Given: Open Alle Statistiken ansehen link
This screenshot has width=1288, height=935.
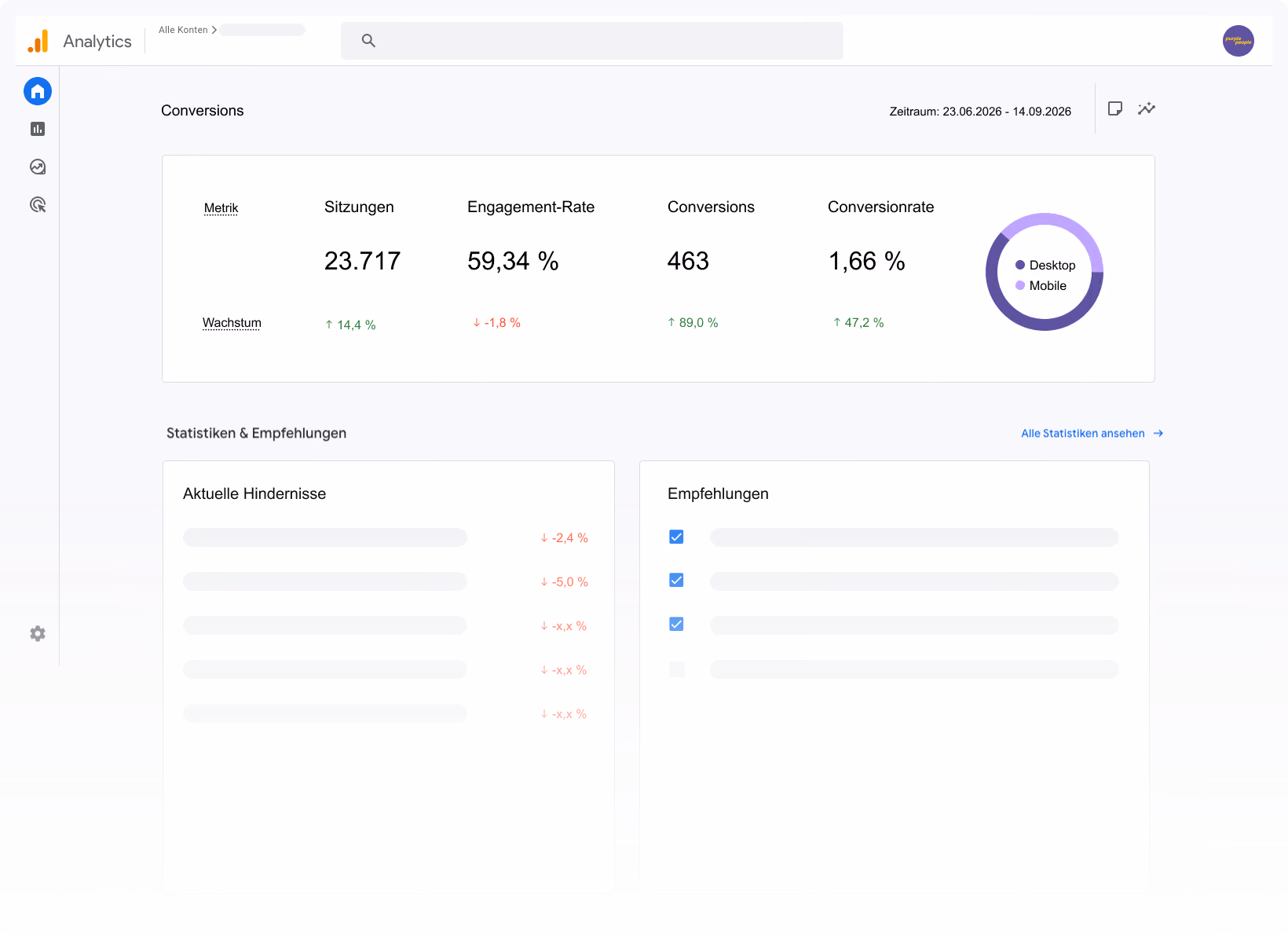Looking at the screenshot, I should click(x=1083, y=434).
